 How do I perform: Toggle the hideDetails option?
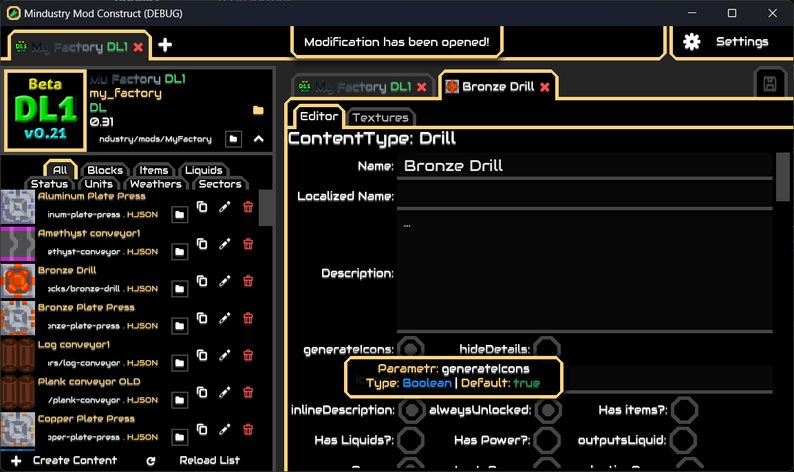(547, 349)
